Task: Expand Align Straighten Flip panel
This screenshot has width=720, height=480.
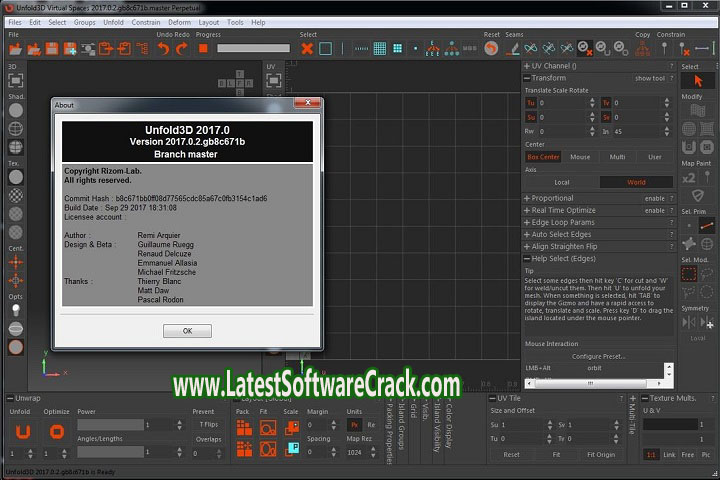Action: click(527, 247)
